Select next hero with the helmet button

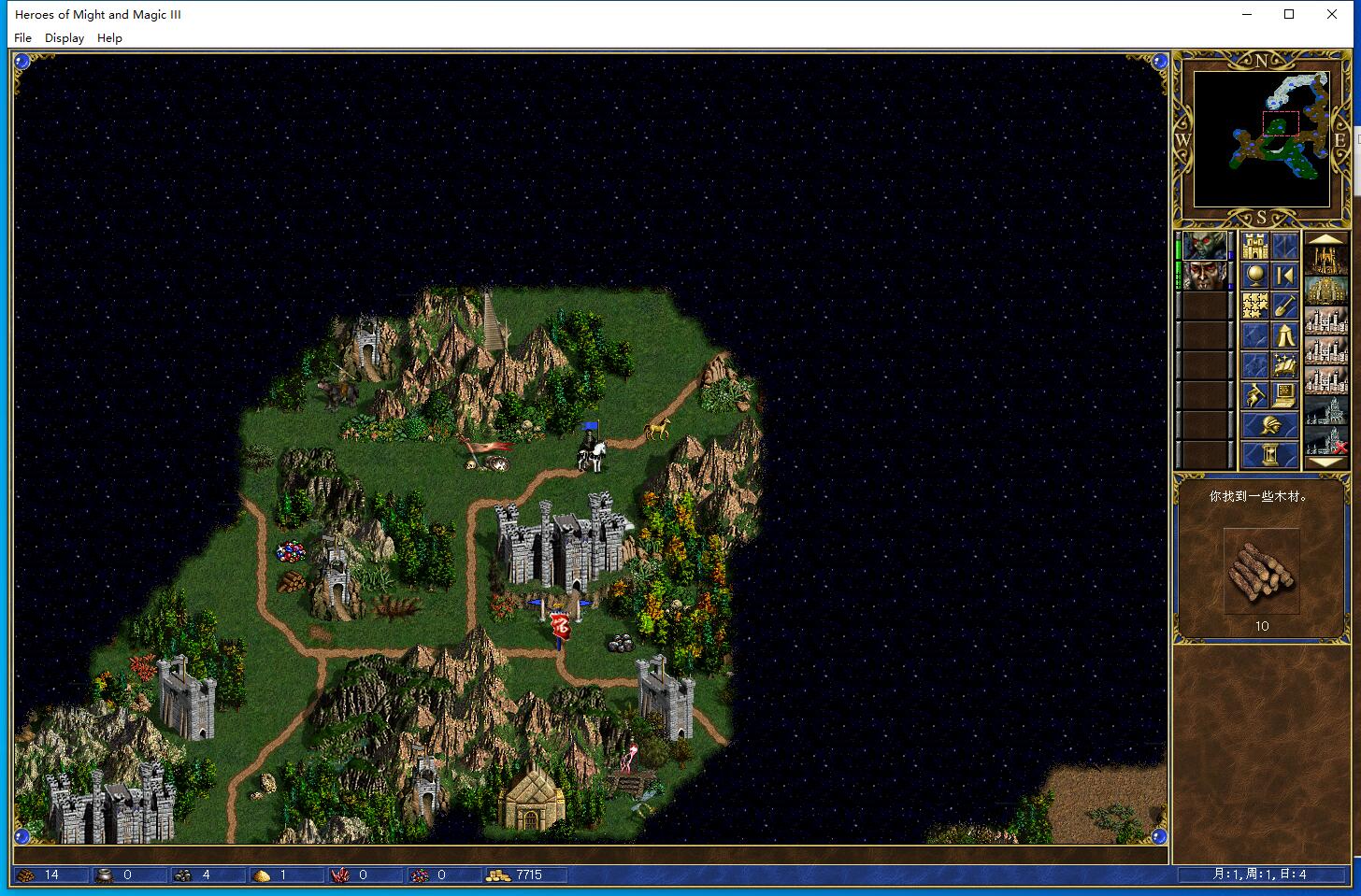1269,424
